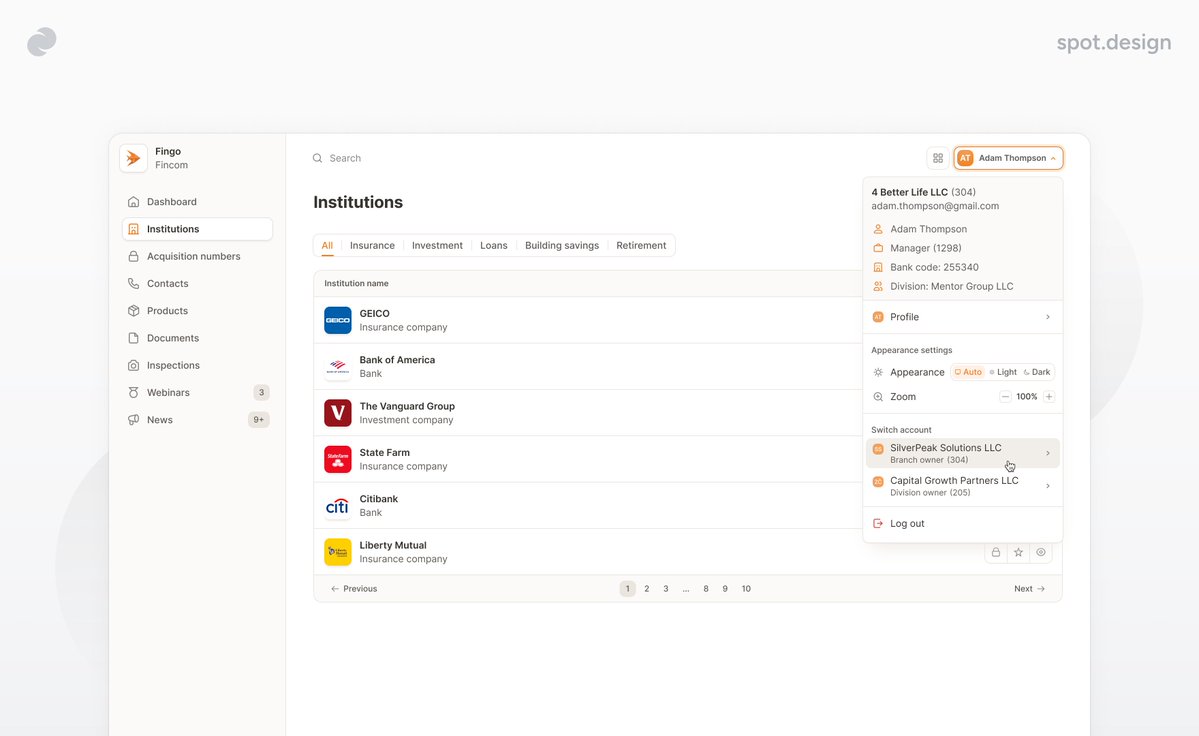Open the GEICO institution name

[x=375, y=313]
